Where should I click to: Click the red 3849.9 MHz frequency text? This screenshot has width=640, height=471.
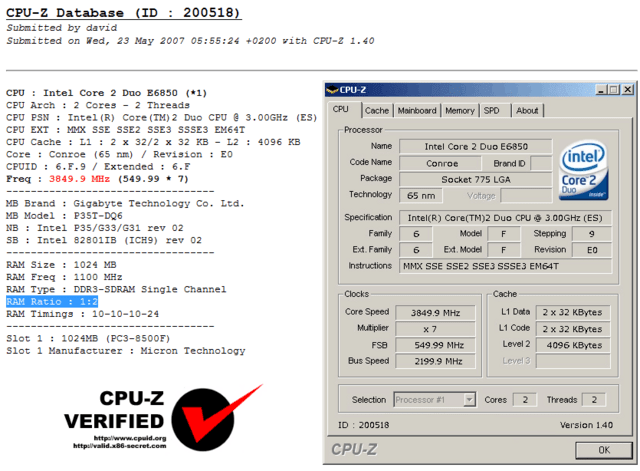79,179
